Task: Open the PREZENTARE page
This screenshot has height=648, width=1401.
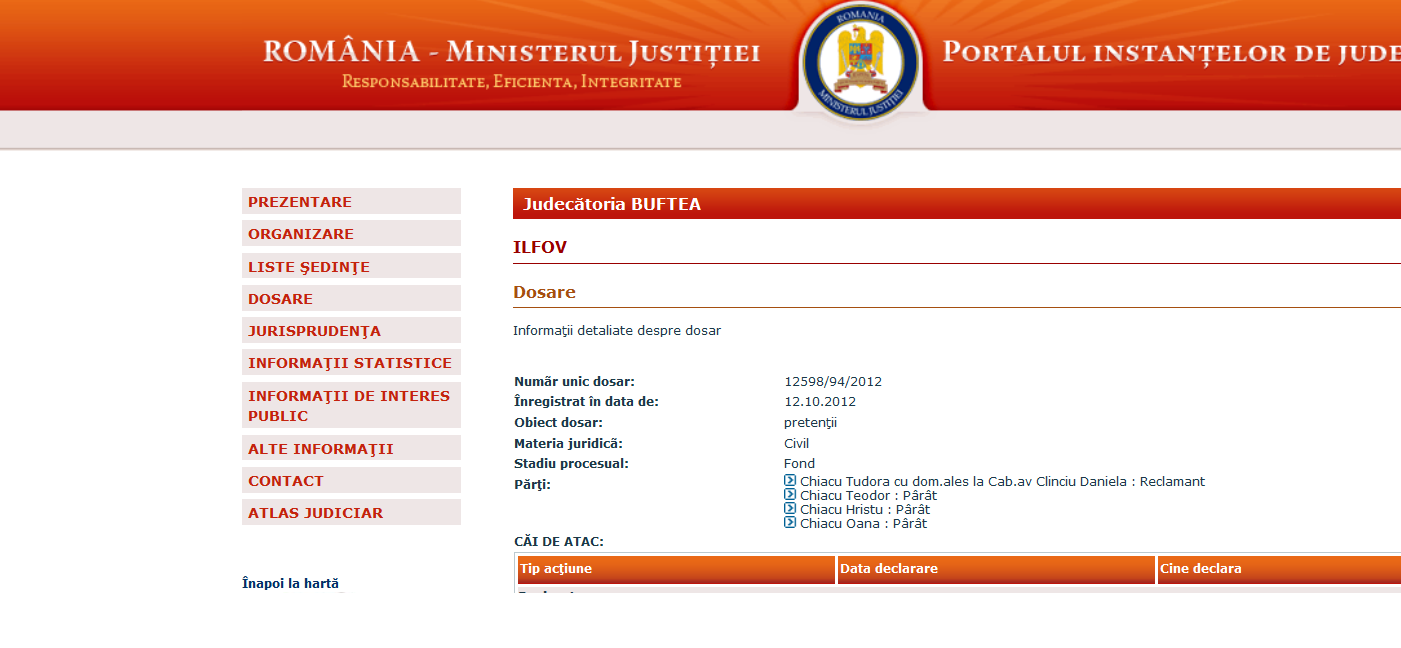Action: [299, 201]
